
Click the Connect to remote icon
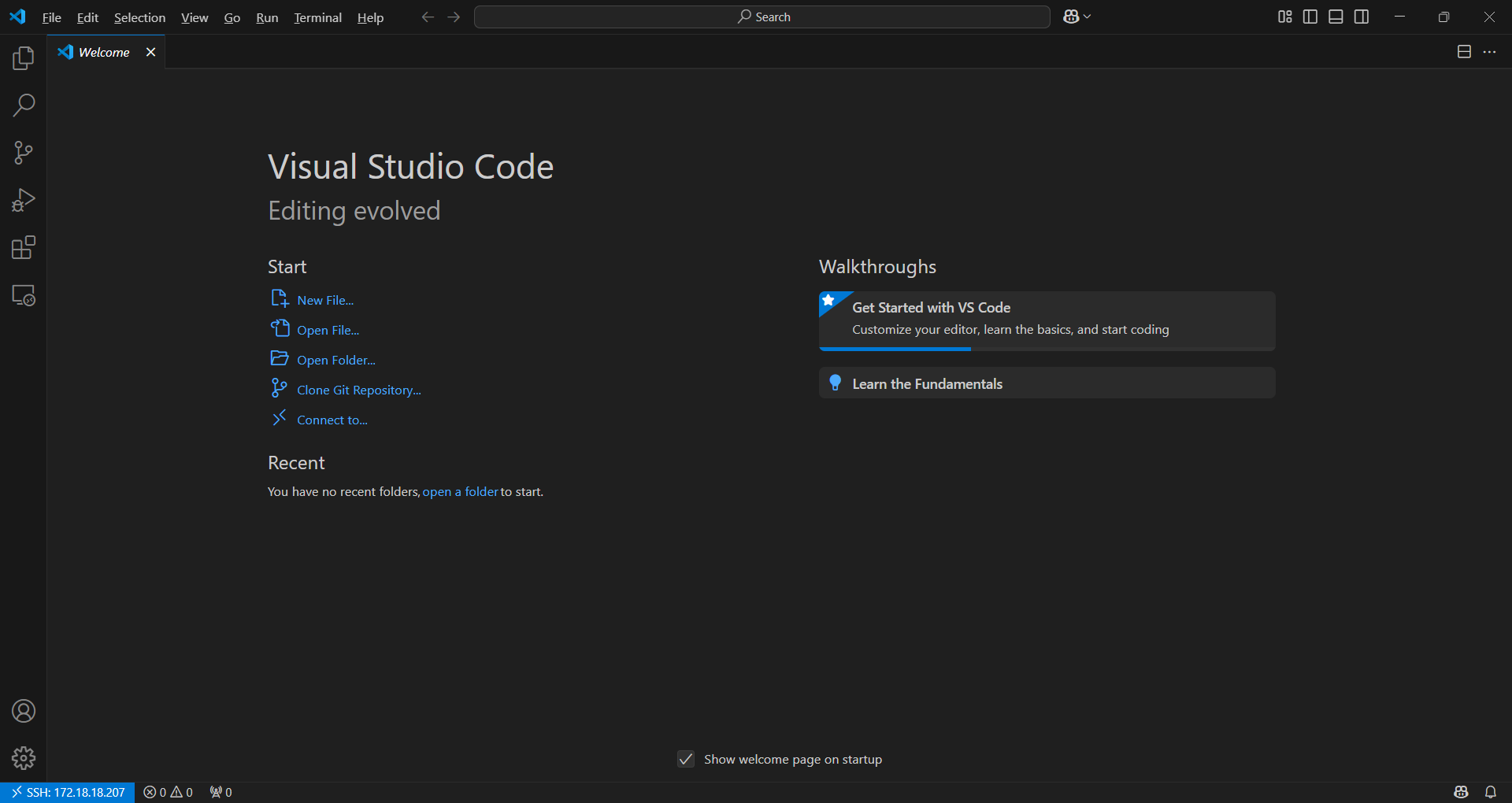click(279, 418)
